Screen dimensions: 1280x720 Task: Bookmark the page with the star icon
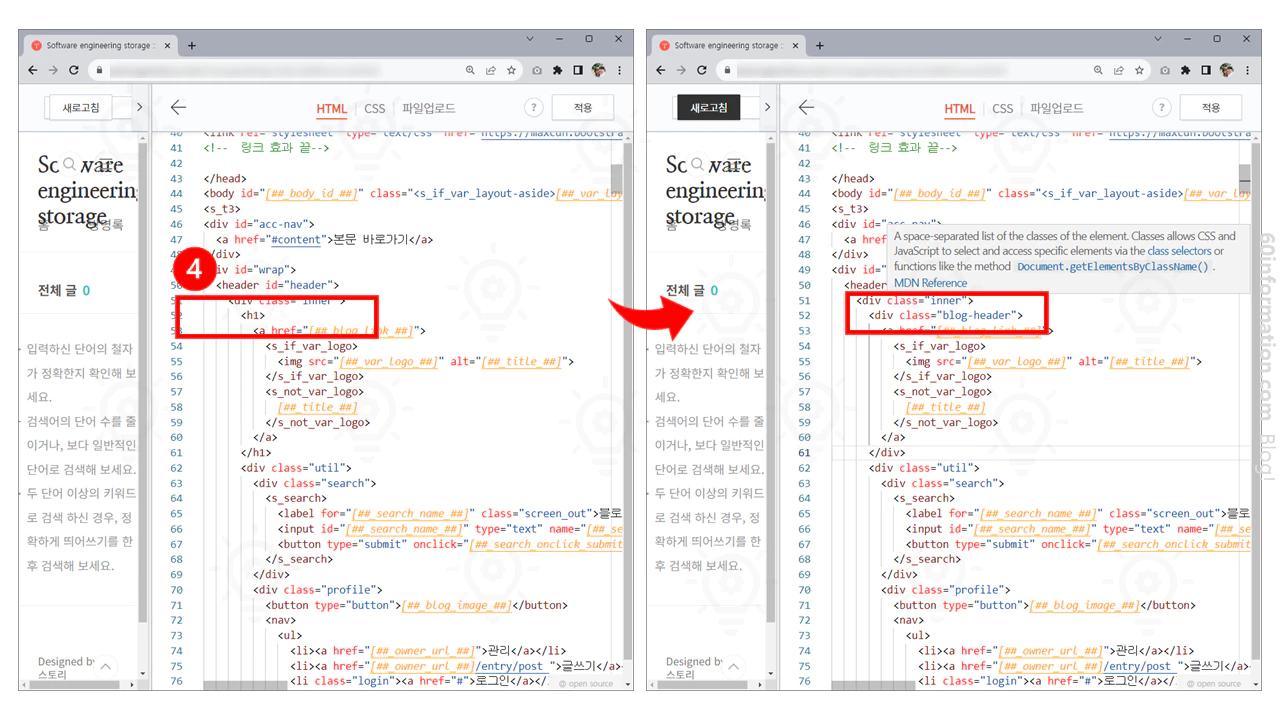(511, 70)
